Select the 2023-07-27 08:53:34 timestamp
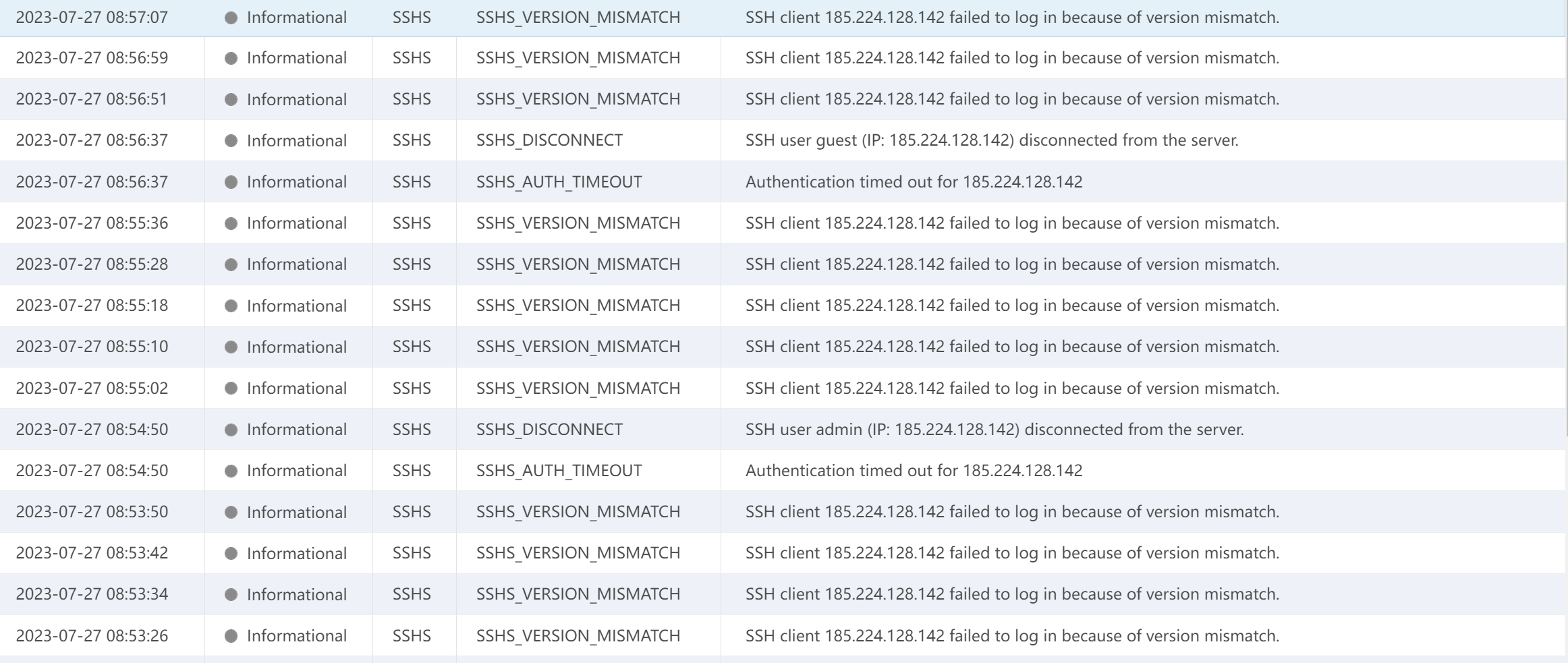The height and width of the screenshot is (663, 1568). (x=92, y=594)
